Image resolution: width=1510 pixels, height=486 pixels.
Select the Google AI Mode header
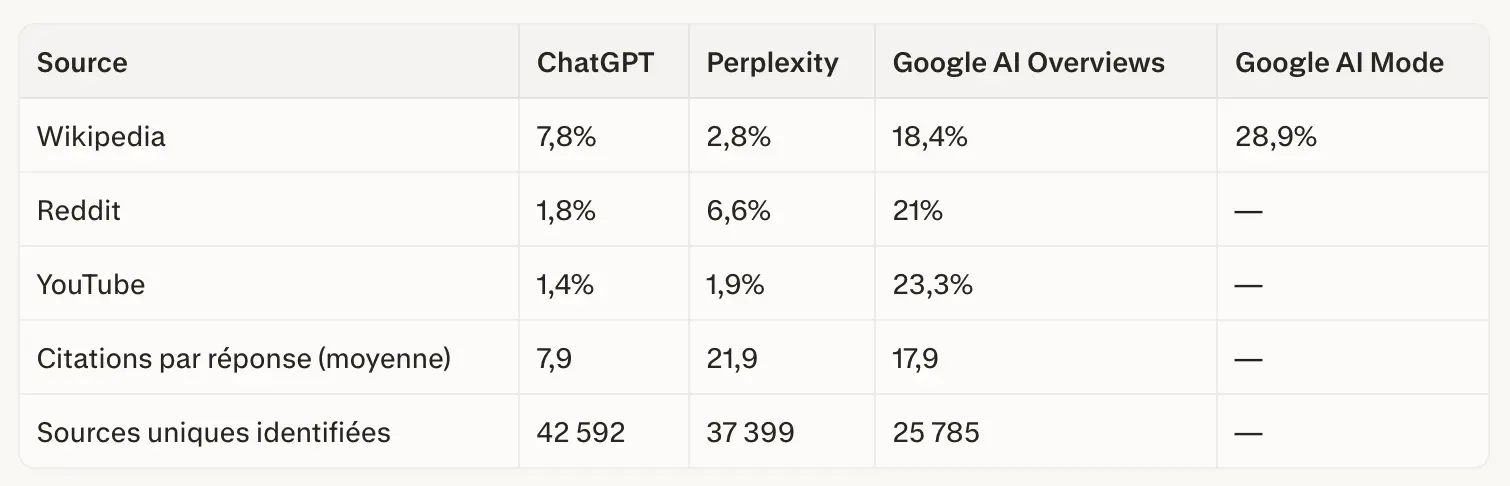point(1339,63)
